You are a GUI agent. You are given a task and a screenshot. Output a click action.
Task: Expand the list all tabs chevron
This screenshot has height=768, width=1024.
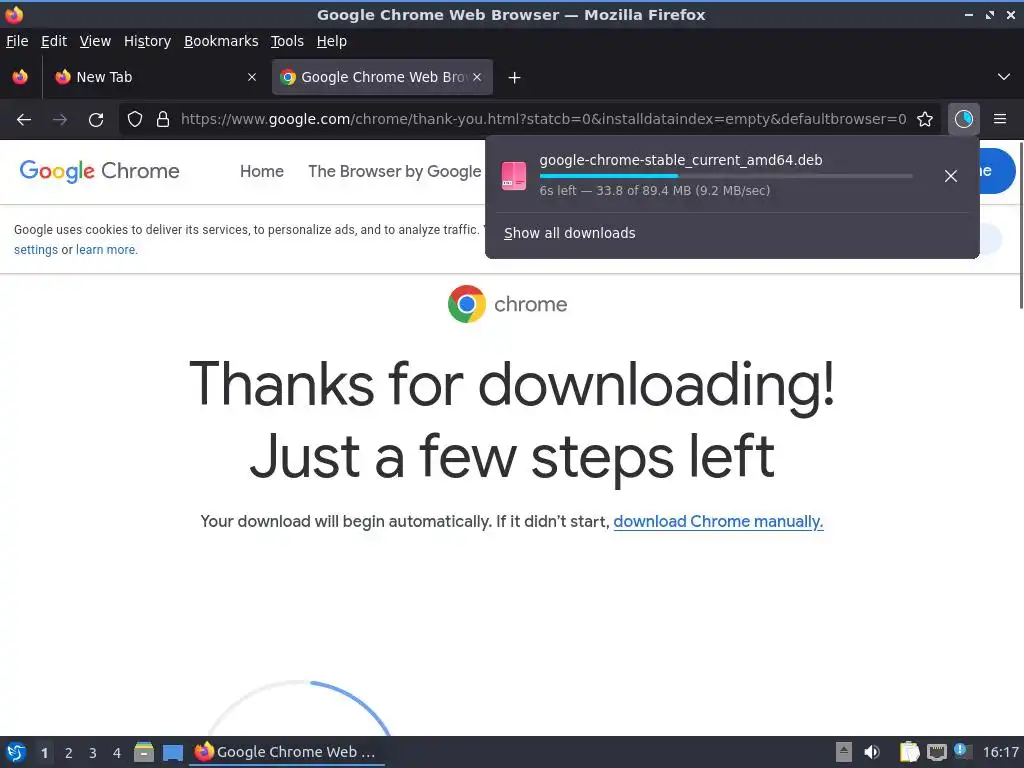coord(1004,77)
